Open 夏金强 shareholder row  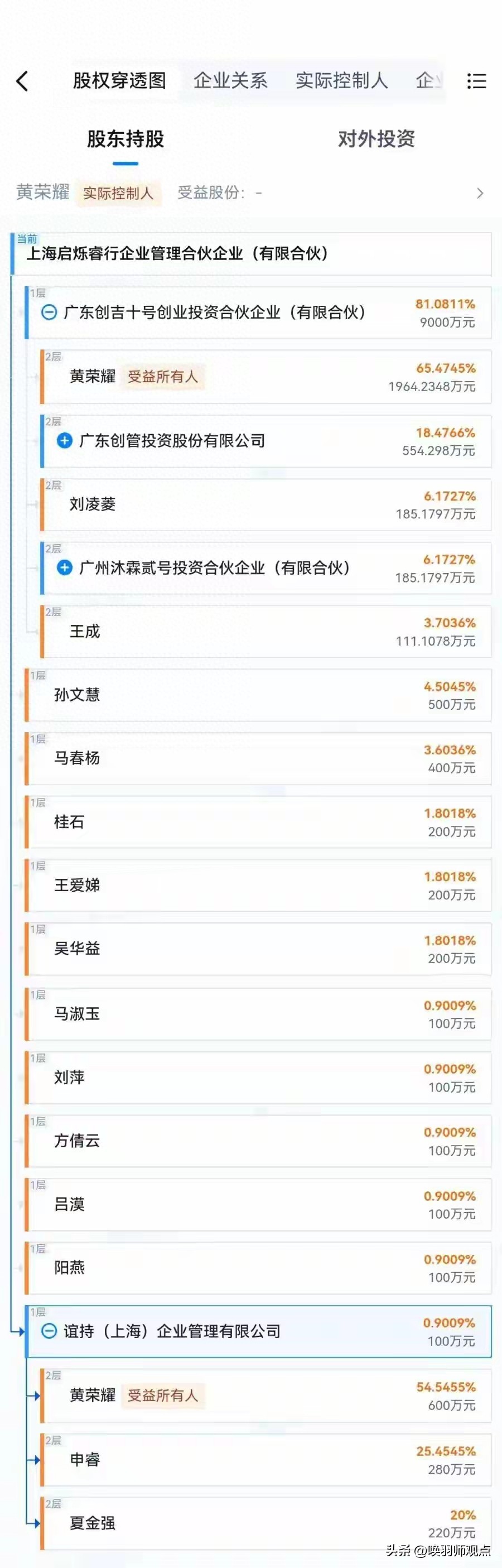(93, 1522)
